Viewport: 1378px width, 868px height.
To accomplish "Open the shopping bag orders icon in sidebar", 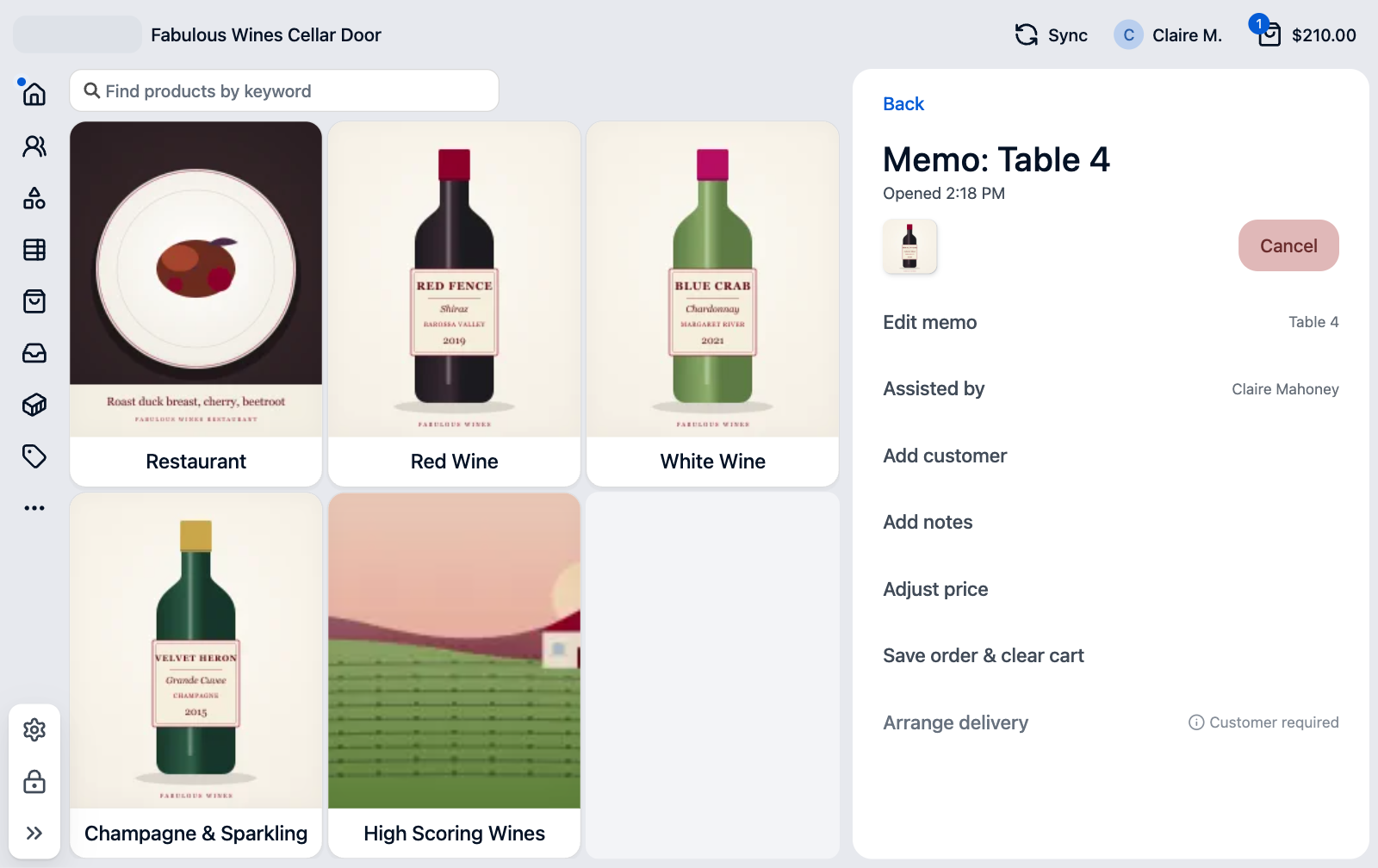I will point(34,301).
